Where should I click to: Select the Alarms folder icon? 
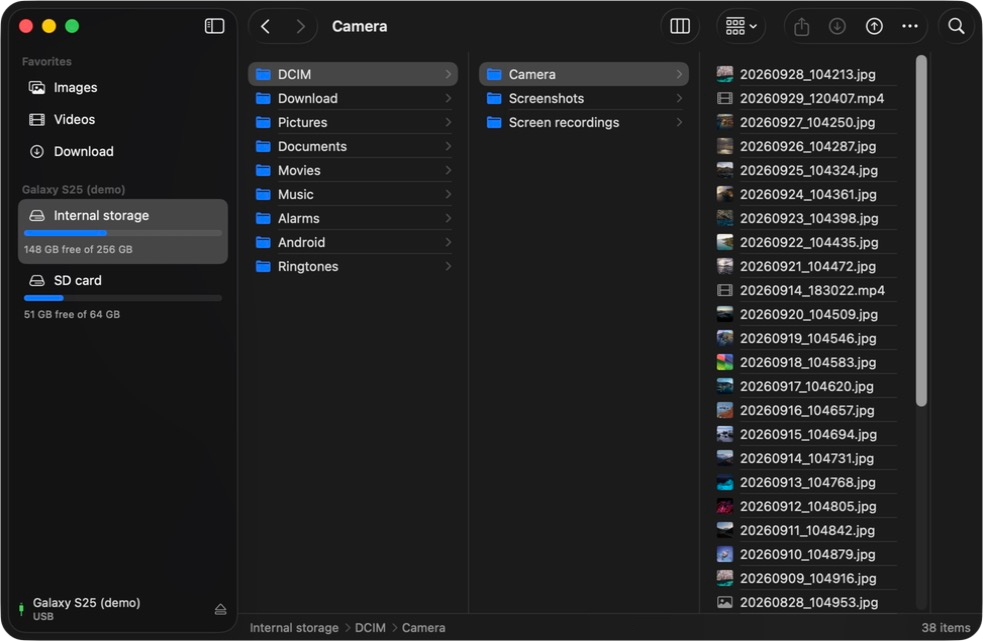pyautogui.click(x=263, y=218)
